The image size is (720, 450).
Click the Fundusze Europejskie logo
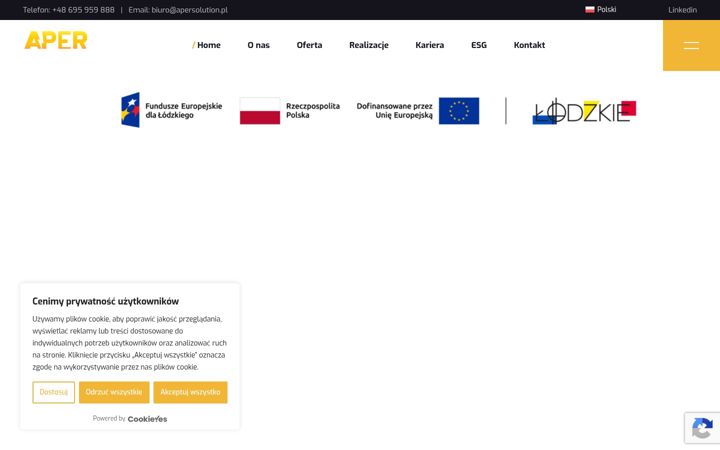pos(171,110)
